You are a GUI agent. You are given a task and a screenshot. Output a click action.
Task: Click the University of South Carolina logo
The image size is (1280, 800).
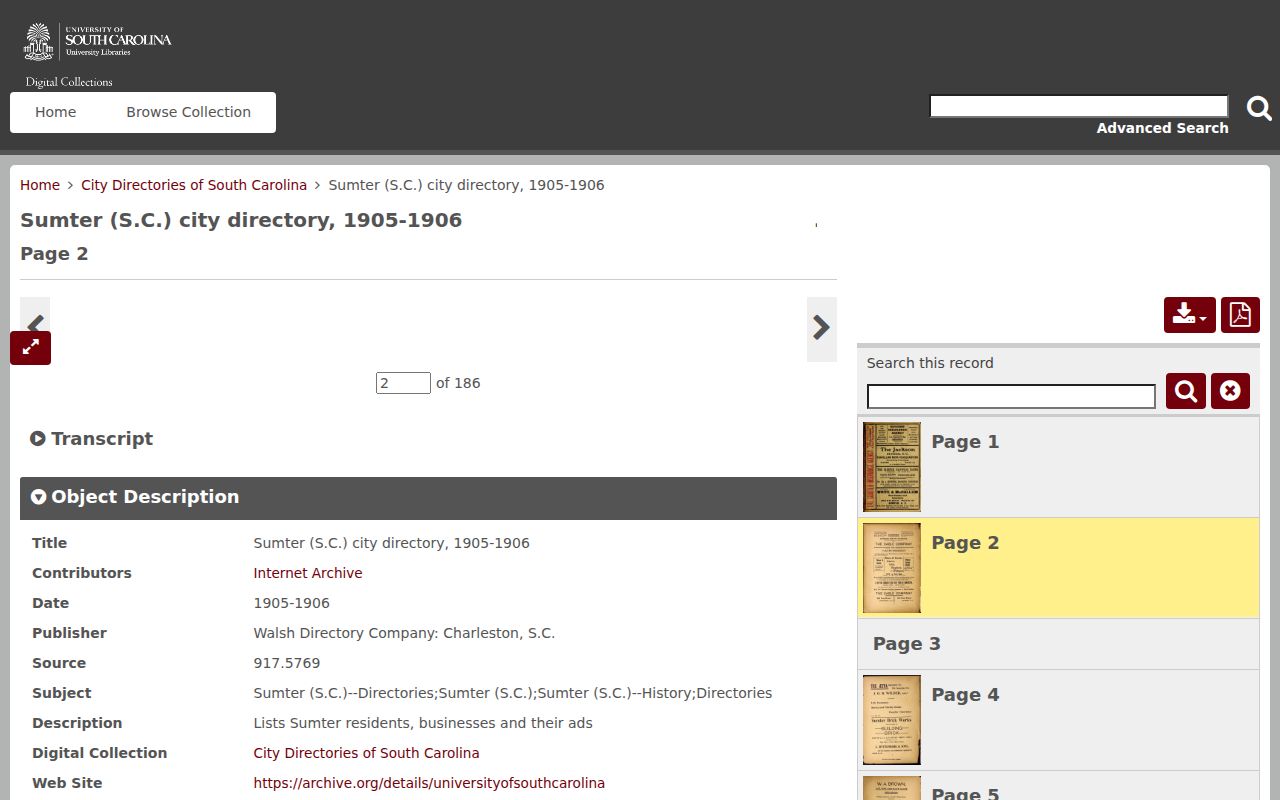coord(97,41)
